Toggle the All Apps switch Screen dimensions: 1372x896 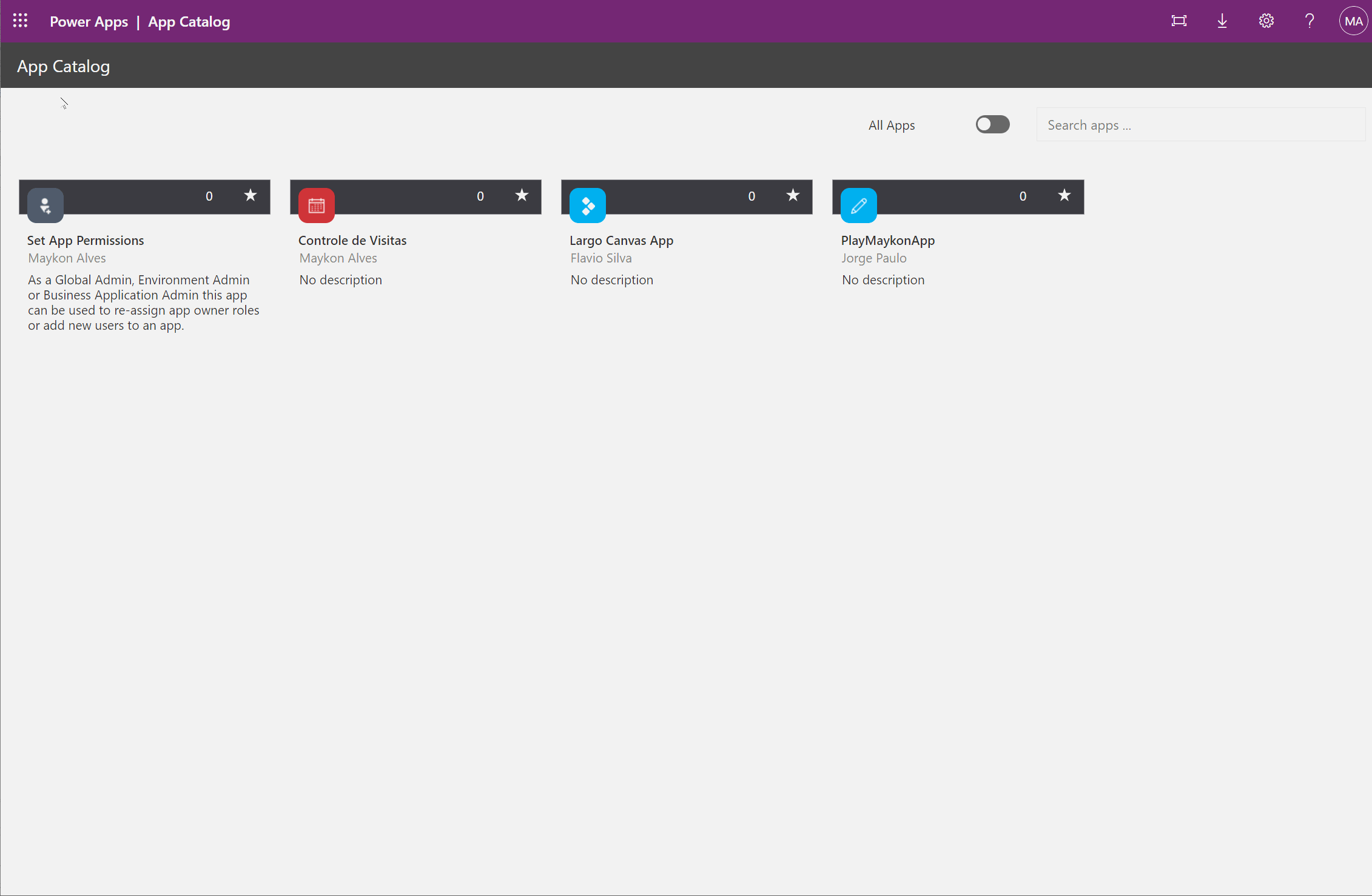pyautogui.click(x=992, y=124)
